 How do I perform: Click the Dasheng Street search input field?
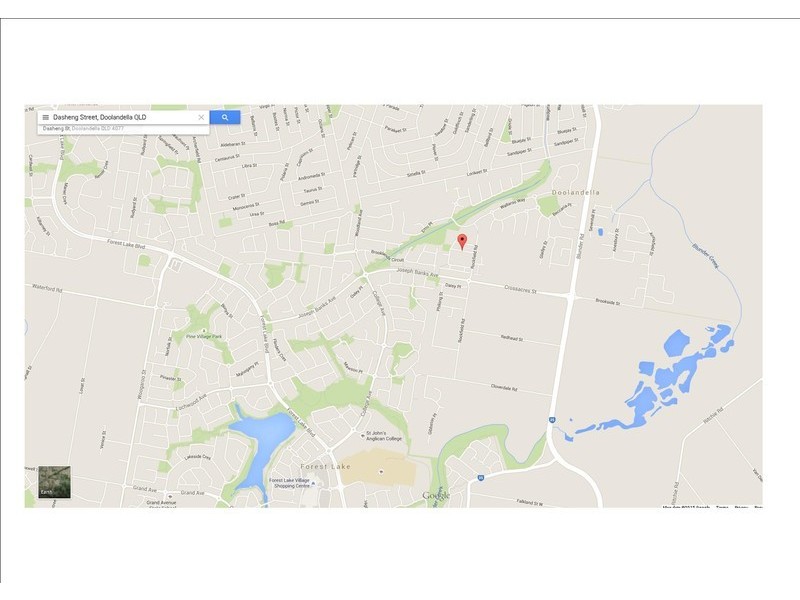(x=122, y=117)
